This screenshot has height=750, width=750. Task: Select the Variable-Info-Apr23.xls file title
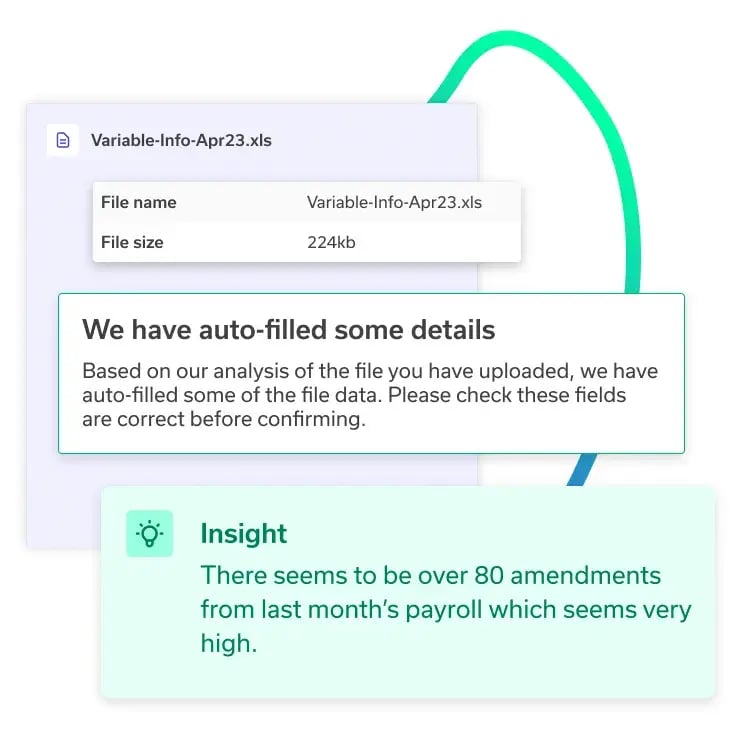tap(181, 140)
